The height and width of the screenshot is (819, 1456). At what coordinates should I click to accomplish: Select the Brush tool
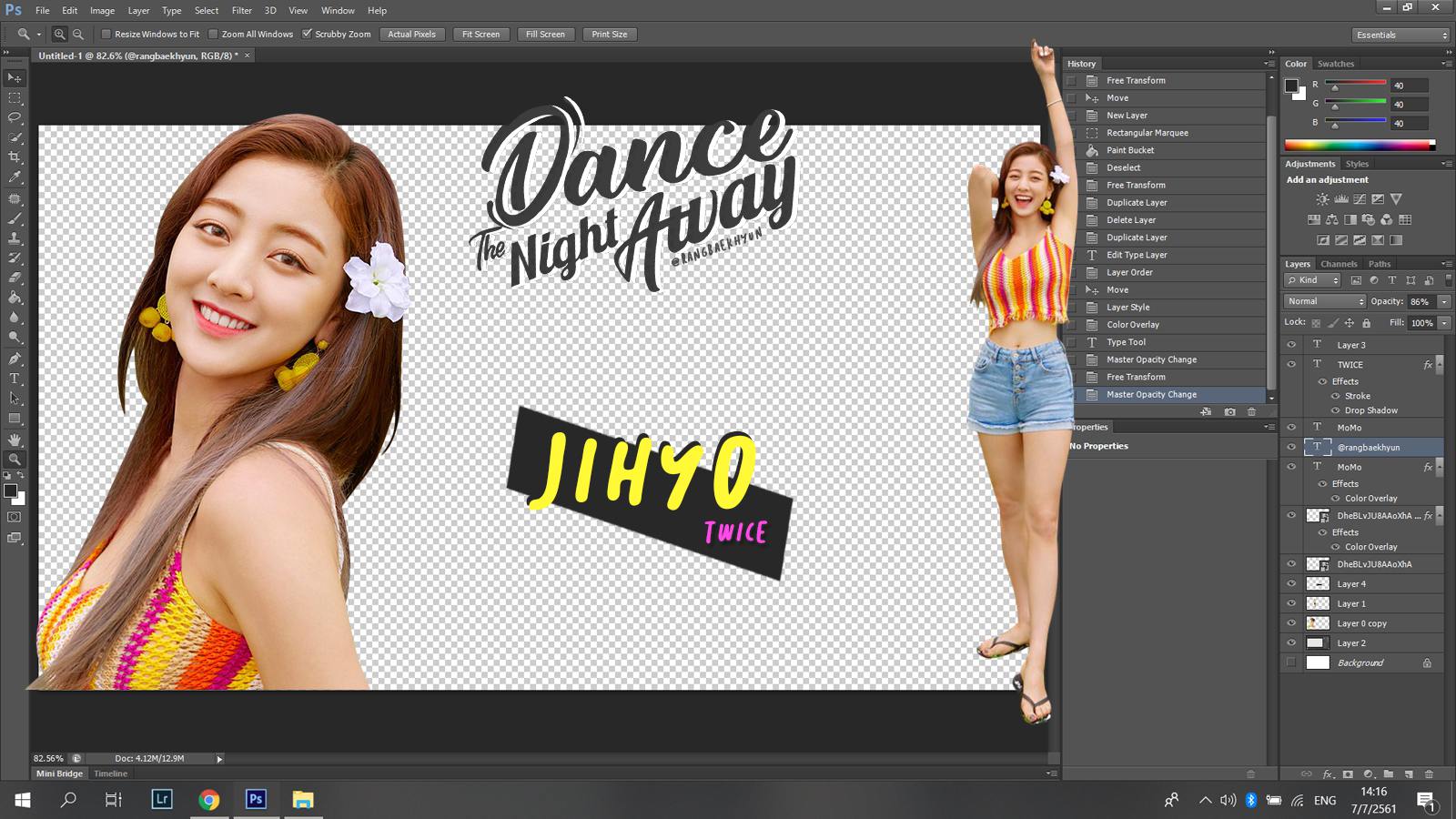click(15, 218)
